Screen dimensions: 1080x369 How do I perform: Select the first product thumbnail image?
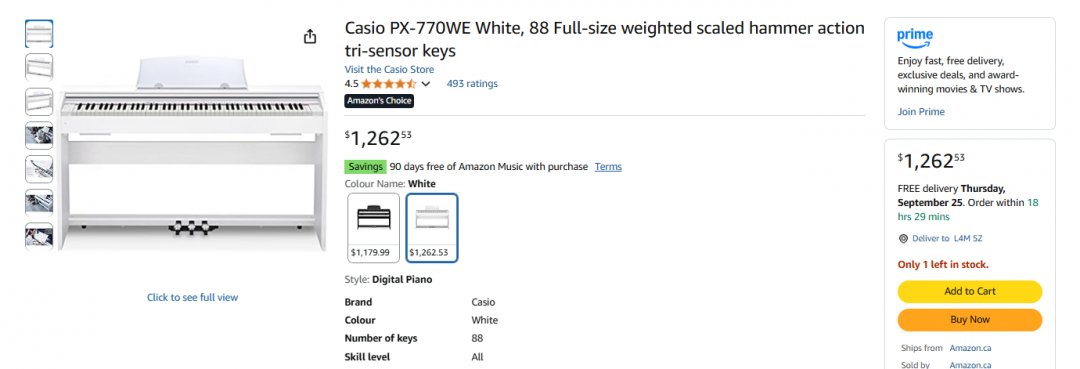tap(39, 34)
